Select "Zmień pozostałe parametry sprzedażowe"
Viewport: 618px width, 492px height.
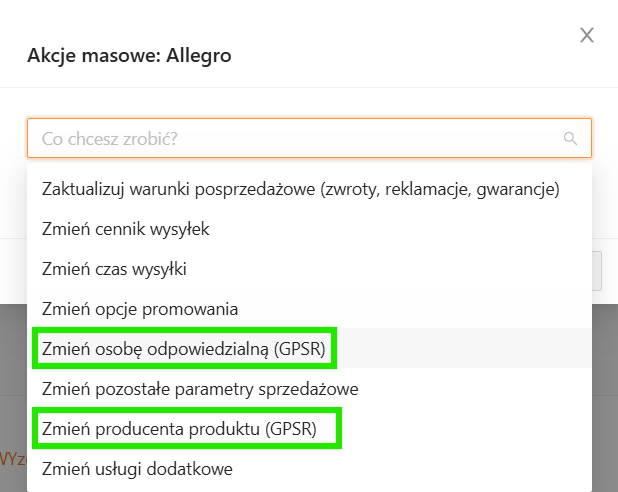click(200, 388)
